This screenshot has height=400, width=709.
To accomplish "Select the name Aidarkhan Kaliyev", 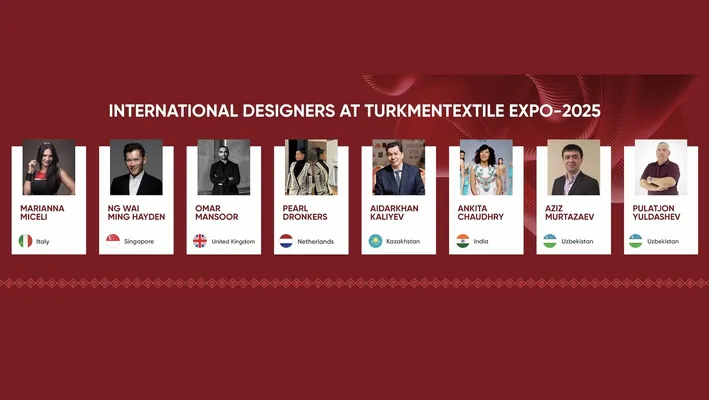I will point(394,212).
